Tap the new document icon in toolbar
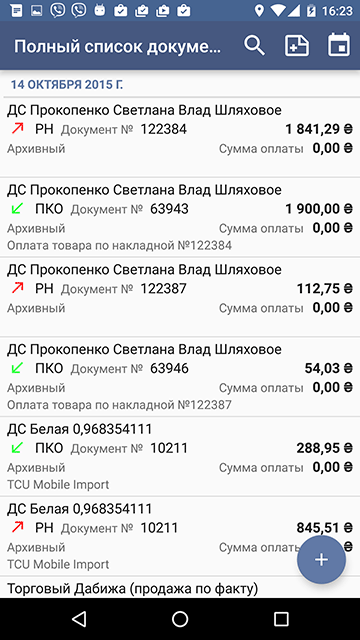This screenshot has height=640, width=360. coord(297,45)
